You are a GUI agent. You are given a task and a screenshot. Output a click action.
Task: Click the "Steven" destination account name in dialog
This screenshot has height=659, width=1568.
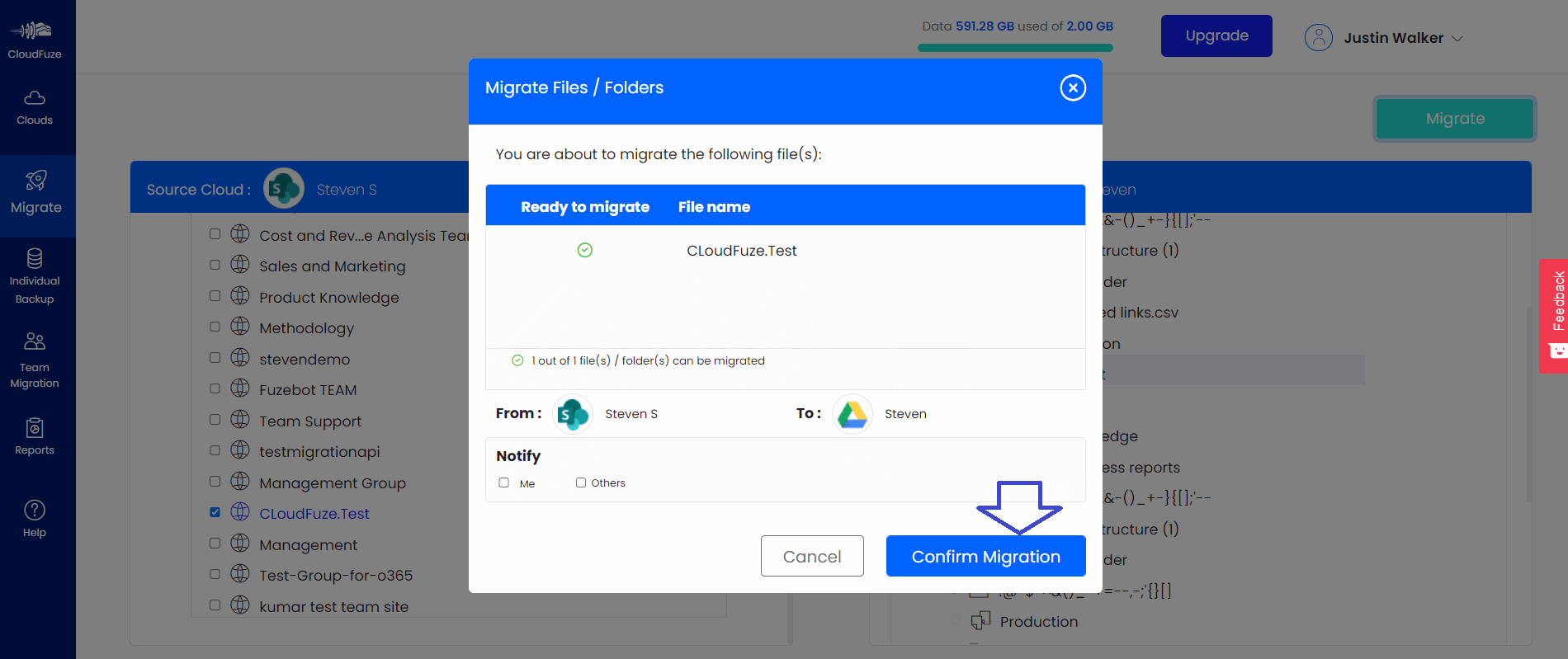click(905, 414)
